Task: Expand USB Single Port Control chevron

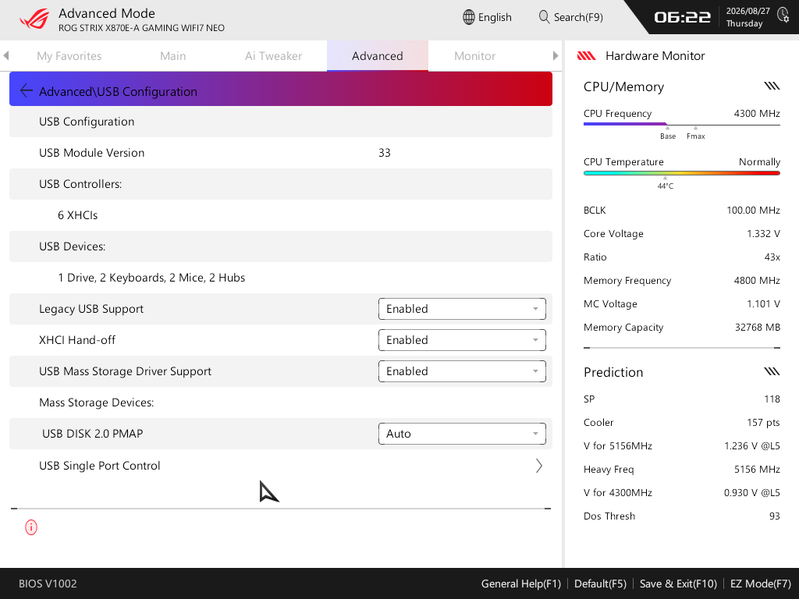Action: pos(539,466)
